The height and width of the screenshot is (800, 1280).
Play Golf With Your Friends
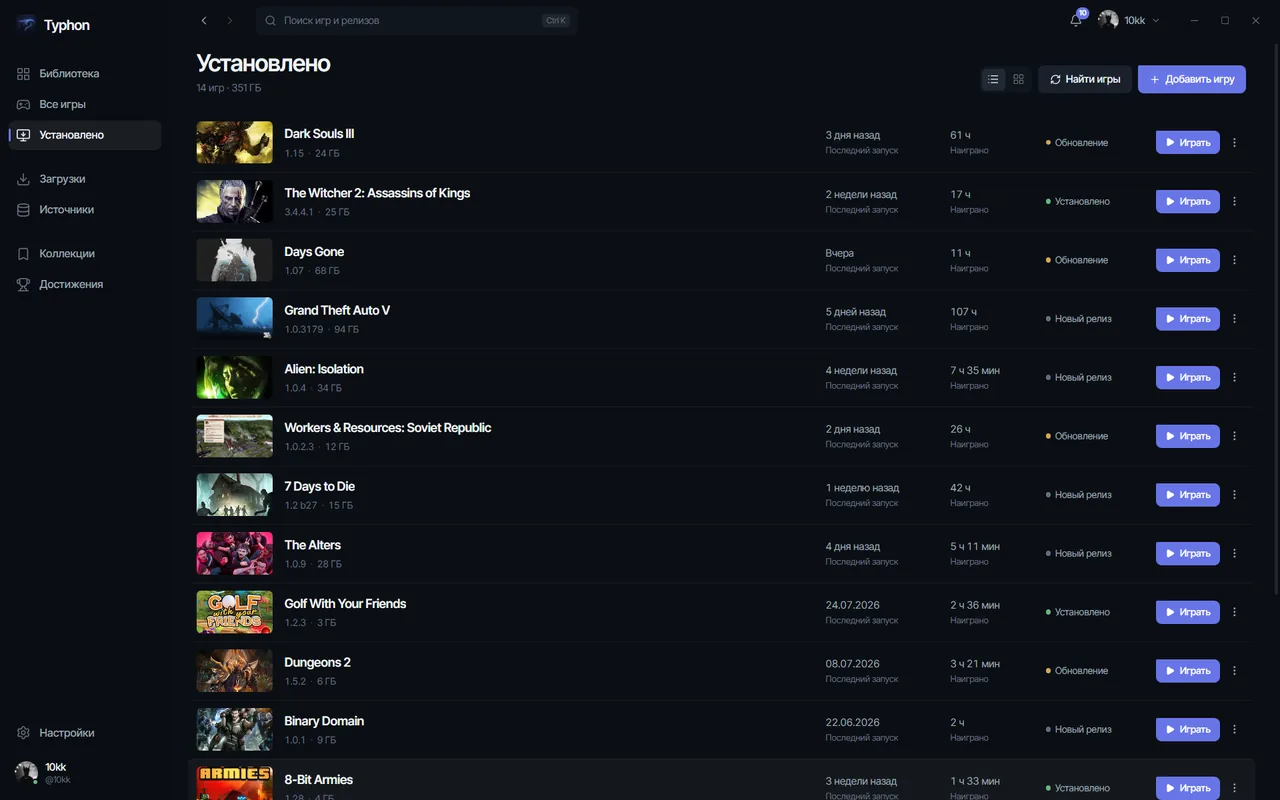pos(1188,612)
